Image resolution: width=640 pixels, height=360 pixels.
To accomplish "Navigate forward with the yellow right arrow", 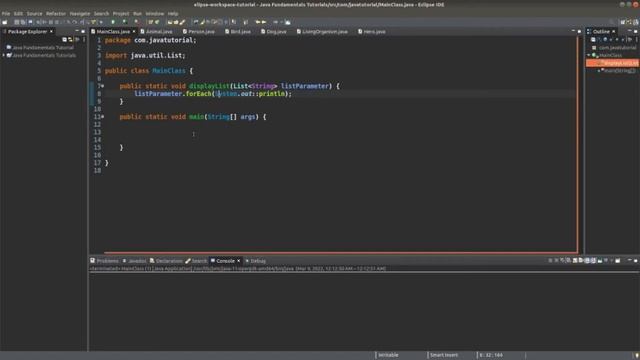I will click(x=264, y=22).
